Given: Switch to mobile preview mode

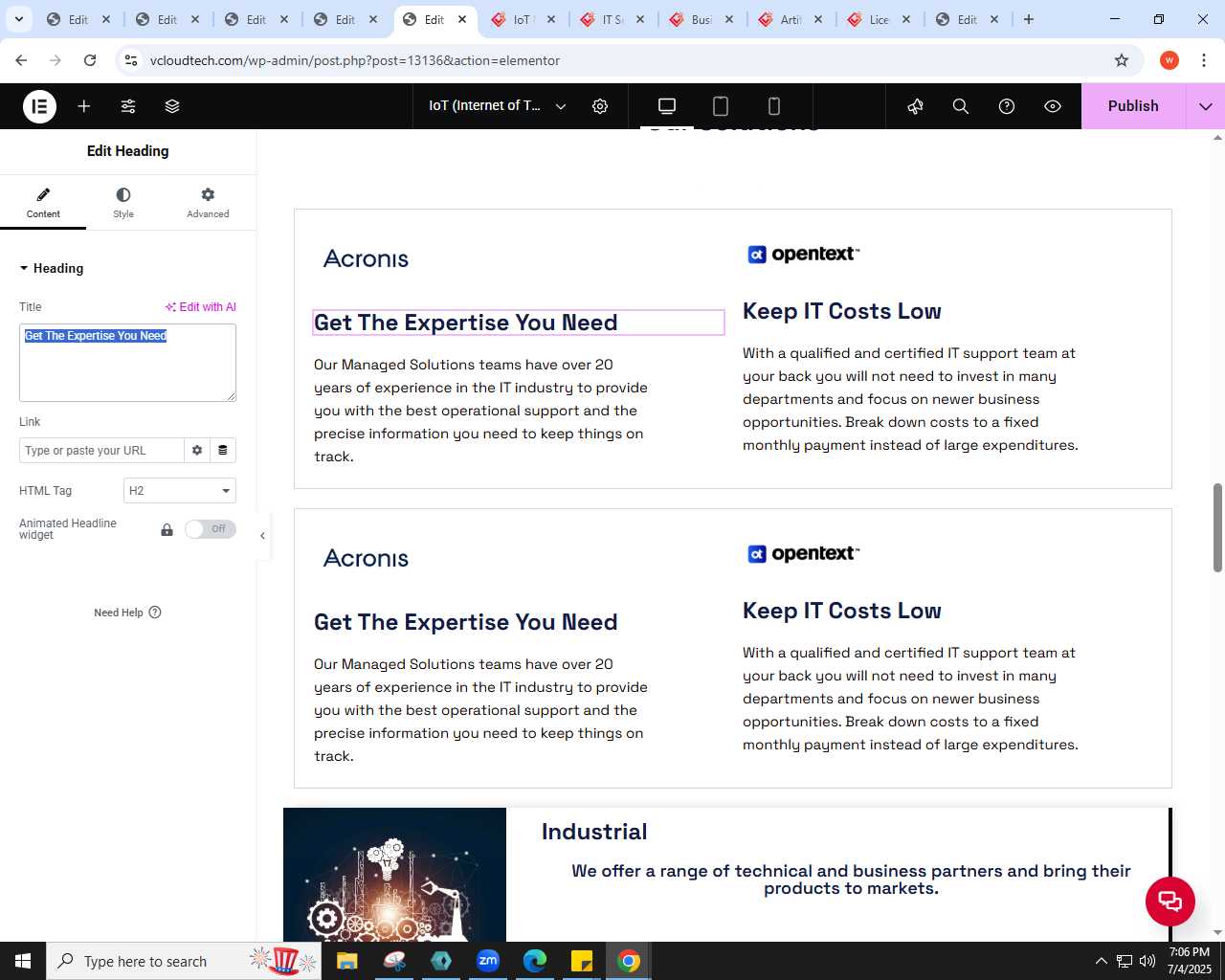Looking at the screenshot, I should point(774,106).
